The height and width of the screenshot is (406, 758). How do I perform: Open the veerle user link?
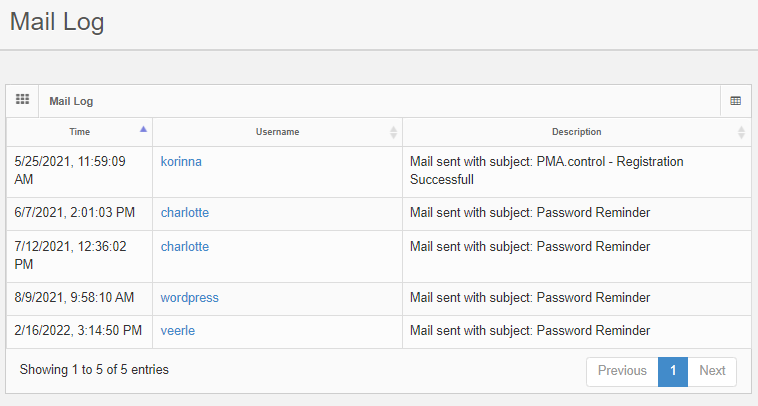click(x=179, y=331)
